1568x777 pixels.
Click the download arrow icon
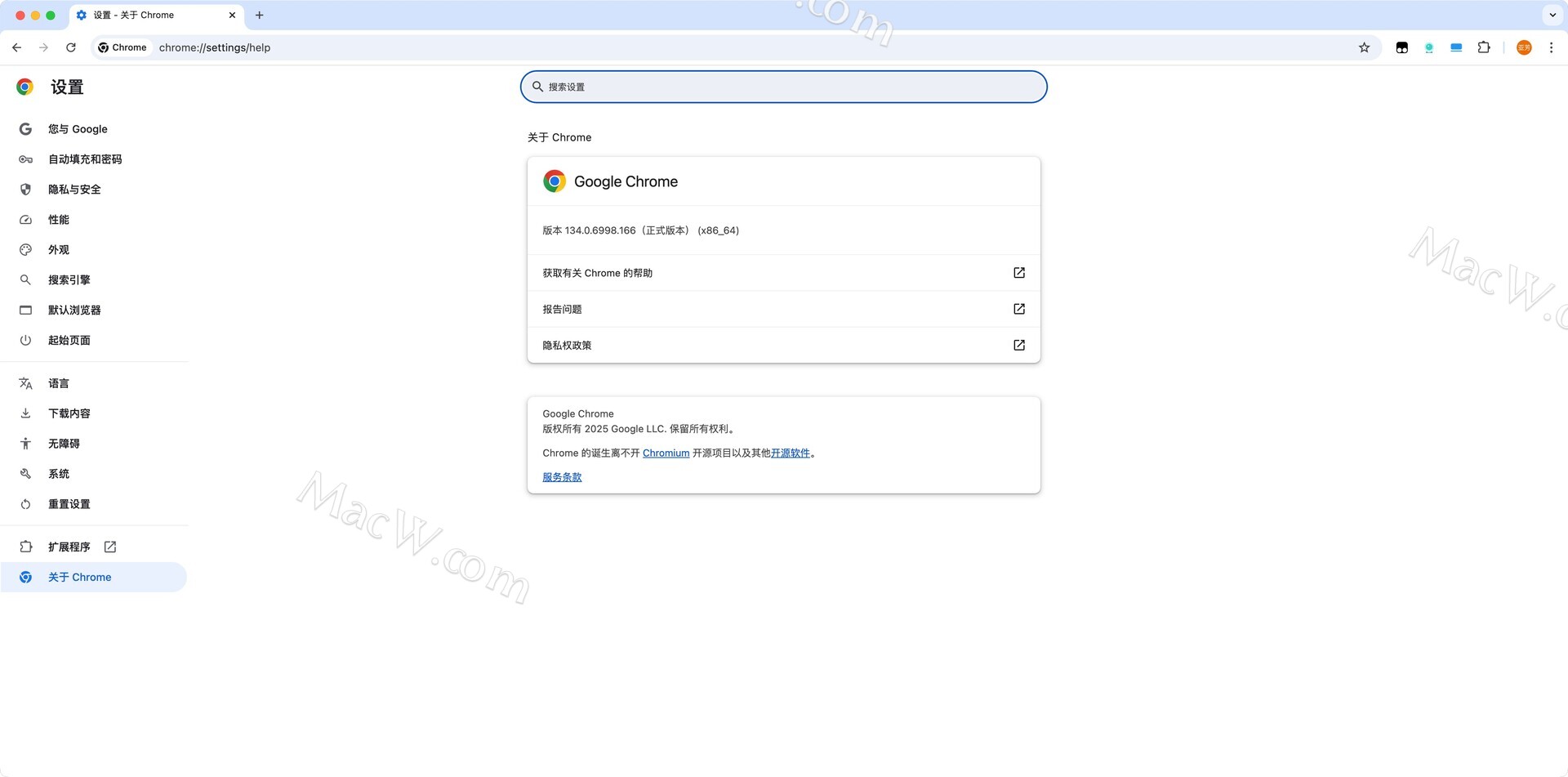coord(25,413)
